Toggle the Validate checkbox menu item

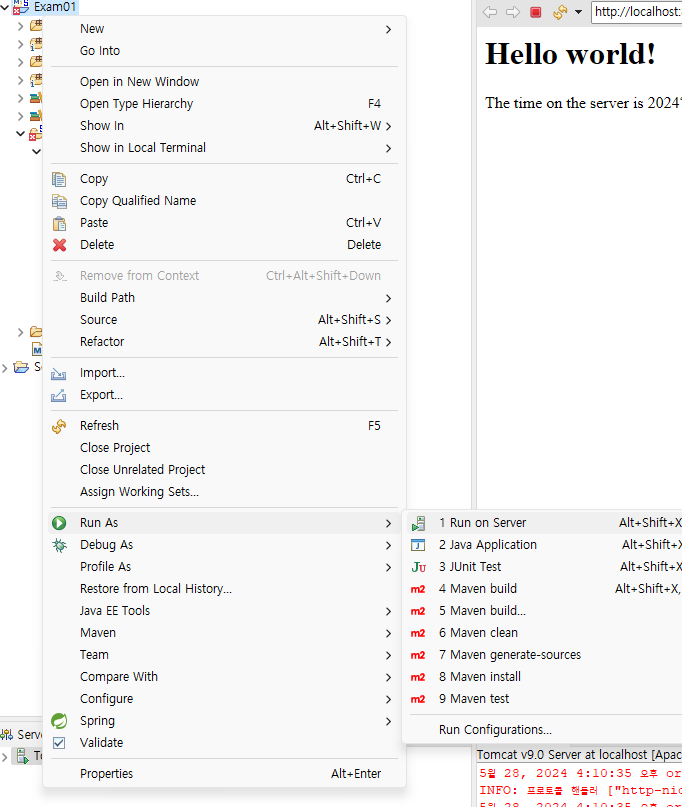coord(224,743)
